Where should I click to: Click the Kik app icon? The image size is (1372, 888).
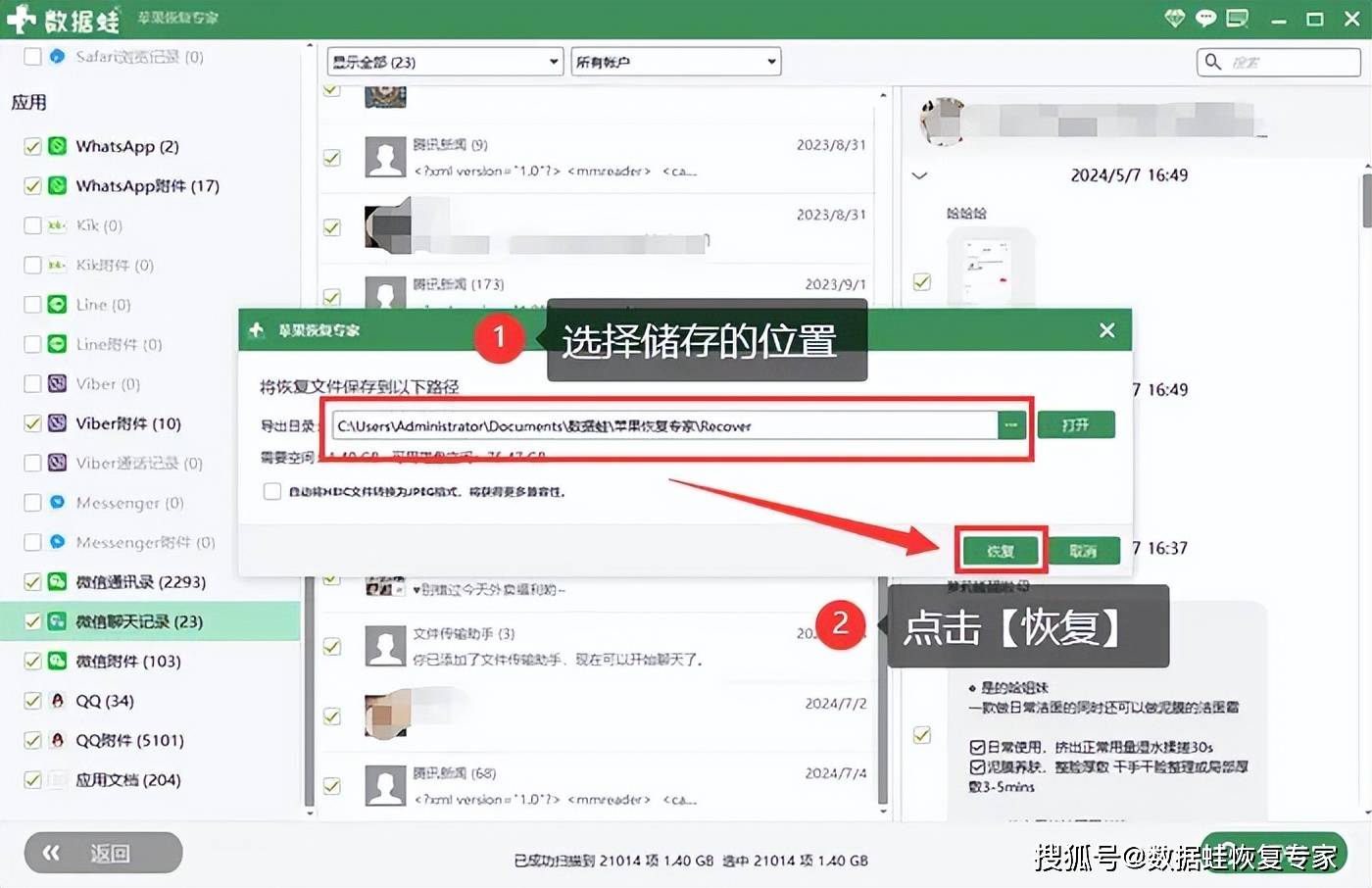tap(58, 225)
